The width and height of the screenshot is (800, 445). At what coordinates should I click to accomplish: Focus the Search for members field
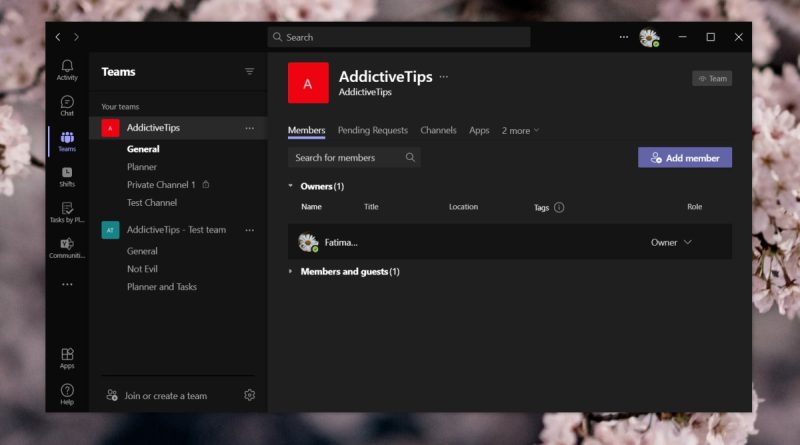click(354, 158)
